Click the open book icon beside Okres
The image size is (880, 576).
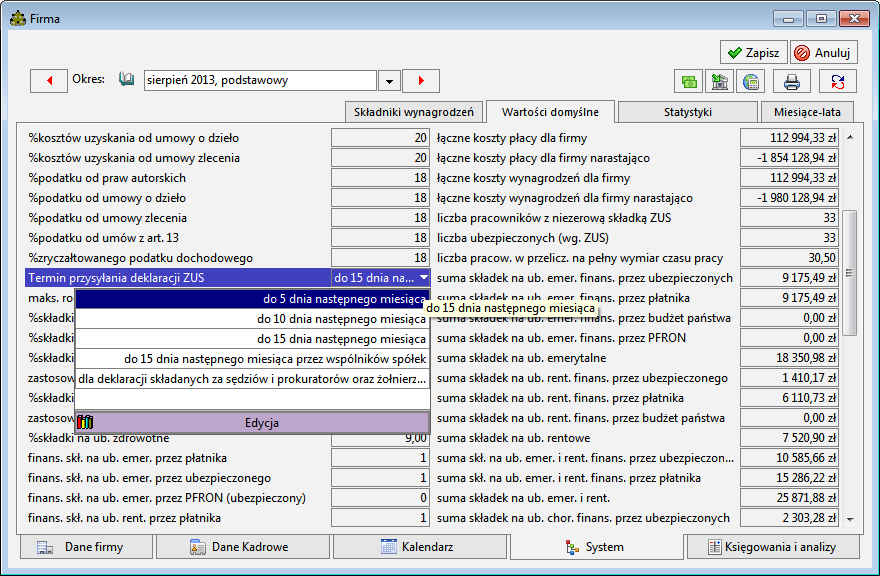[x=127, y=80]
